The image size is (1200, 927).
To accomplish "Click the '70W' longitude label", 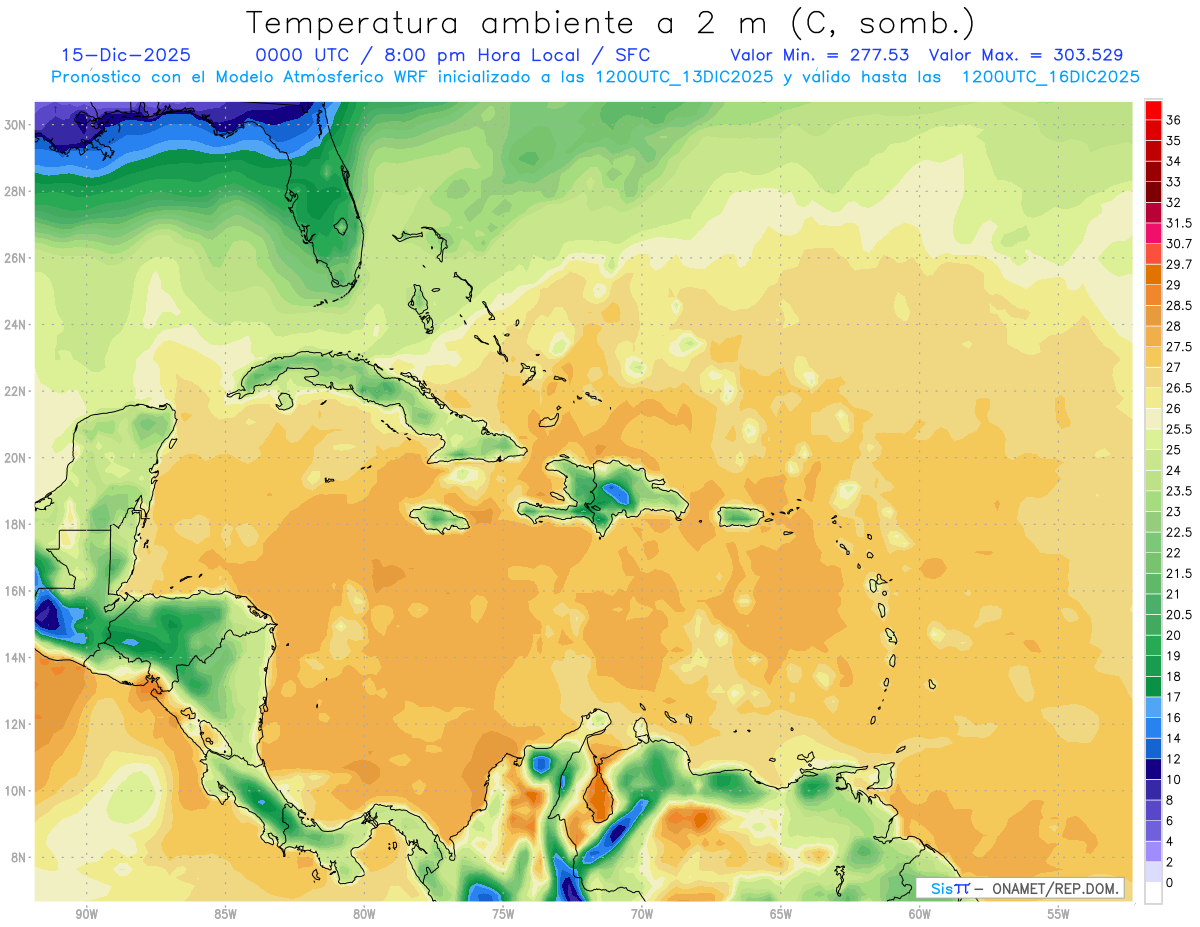I will tap(642, 914).
